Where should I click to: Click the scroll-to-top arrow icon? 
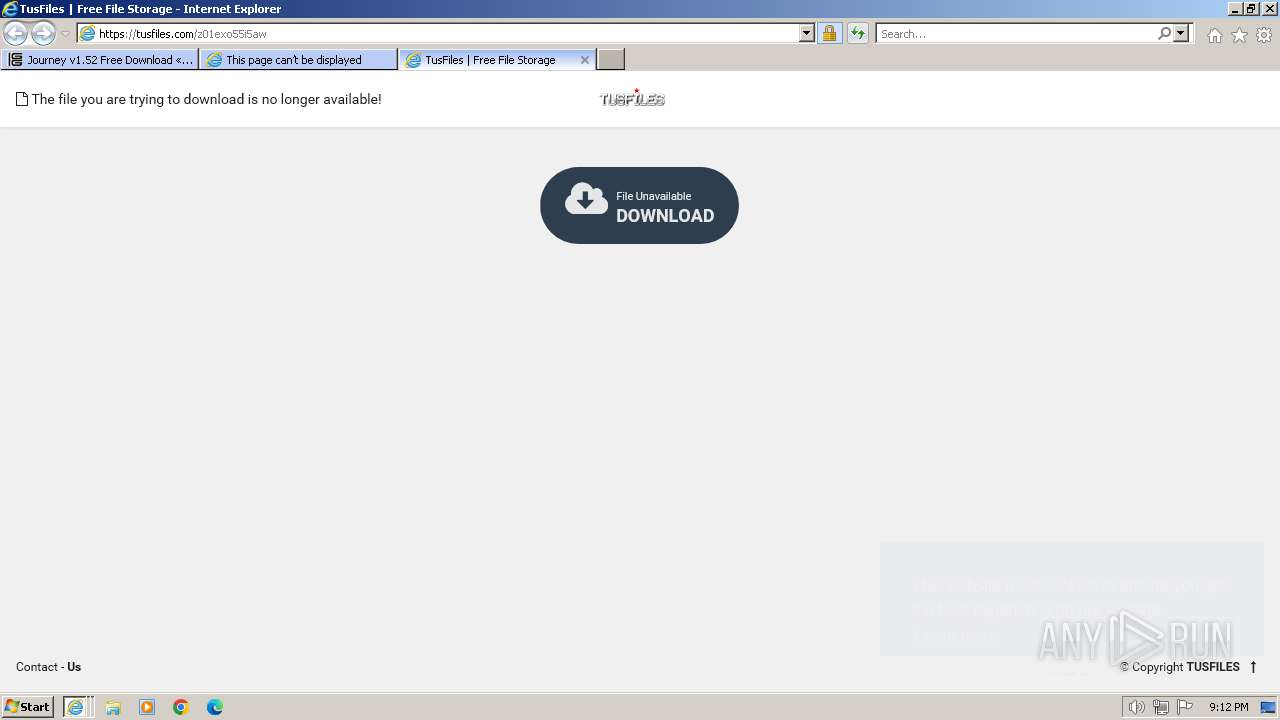pos(1253,667)
